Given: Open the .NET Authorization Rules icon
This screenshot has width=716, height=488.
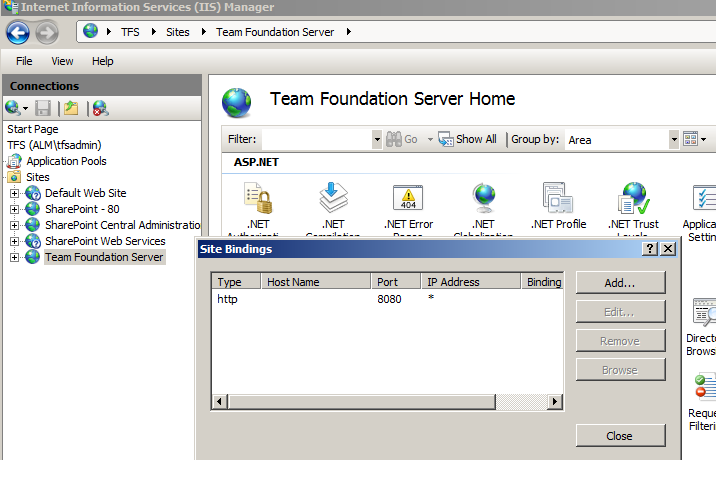Looking at the screenshot, I should [258, 198].
